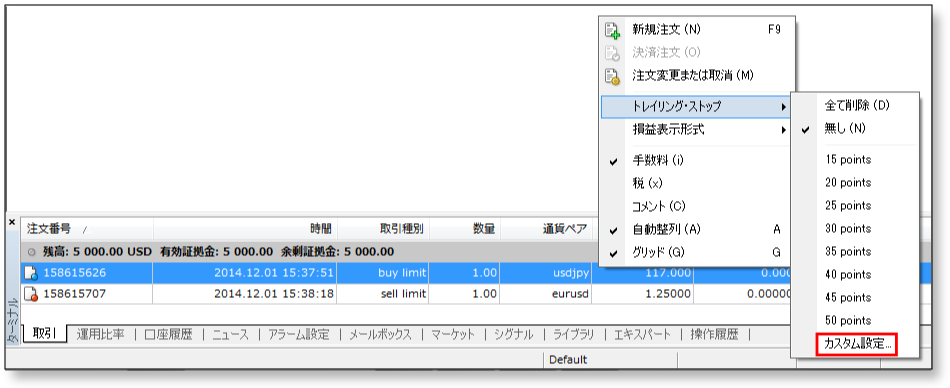Open the 操作履歴 tab
This screenshot has width=950, height=388.
(714, 335)
